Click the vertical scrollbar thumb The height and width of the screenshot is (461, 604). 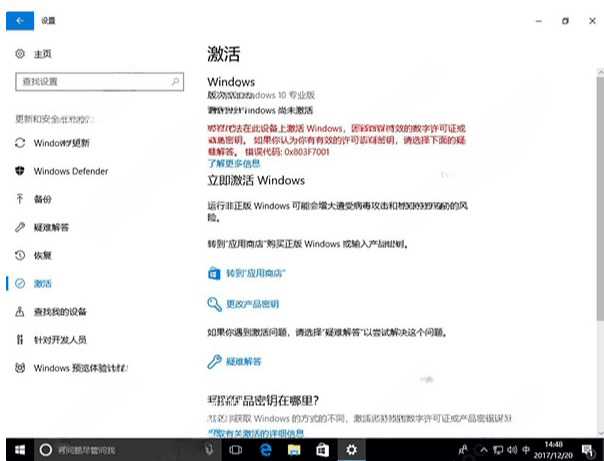pos(600,198)
